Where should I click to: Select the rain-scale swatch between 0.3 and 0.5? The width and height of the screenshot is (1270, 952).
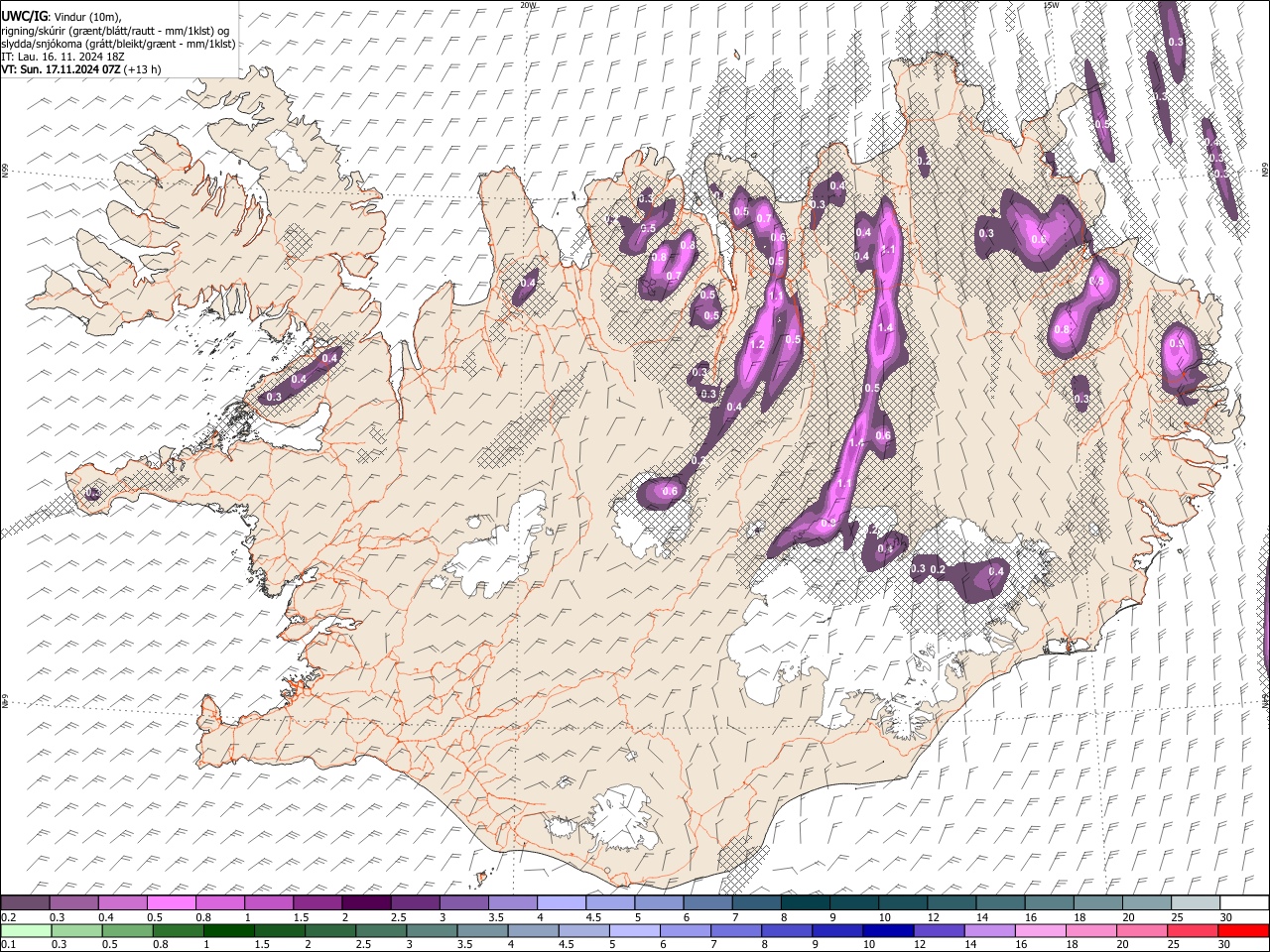[76, 931]
